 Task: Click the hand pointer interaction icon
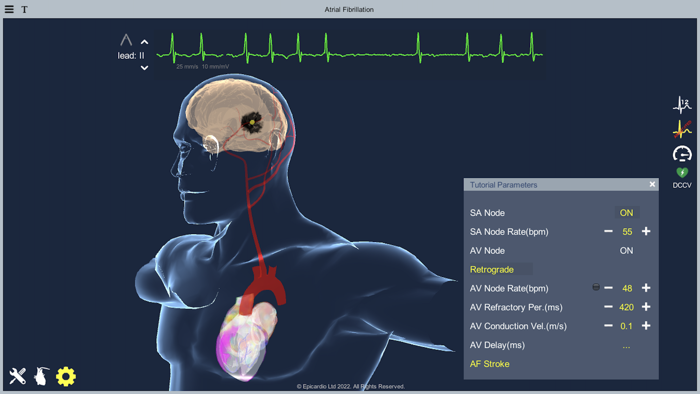42,376
